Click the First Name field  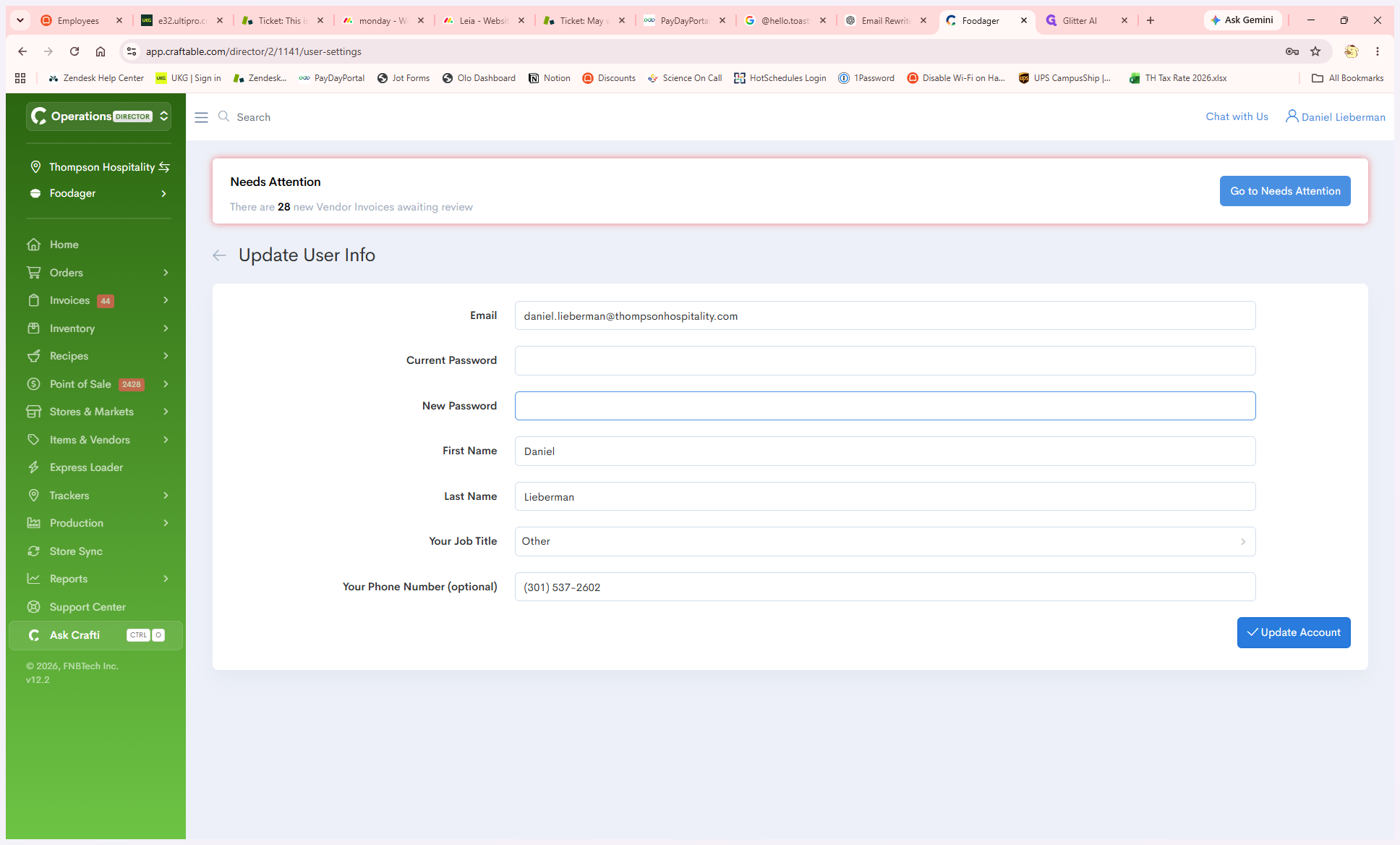point(884,451)
